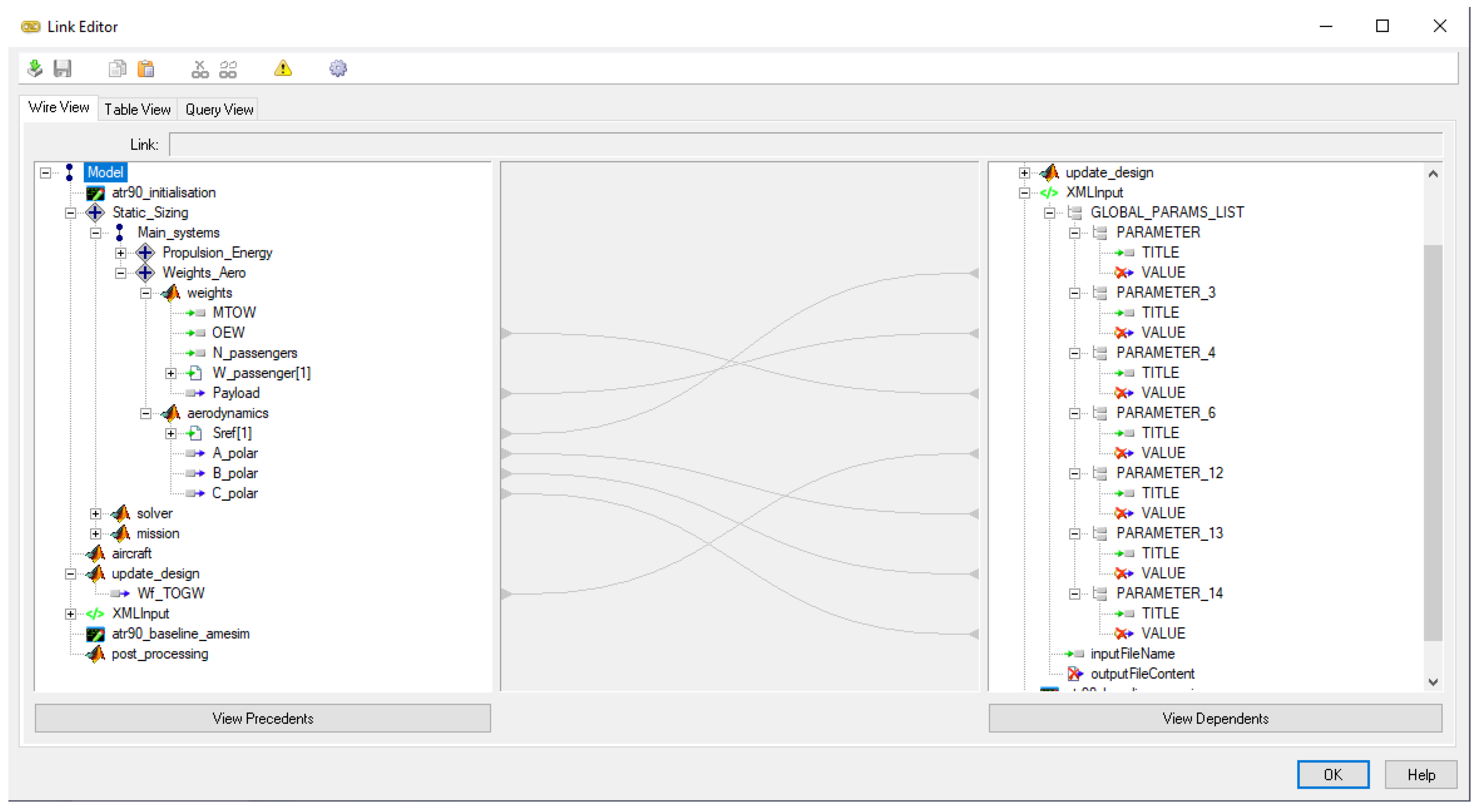The height and width of the screenshot is (812, 1480).
Task: Open the settings gear icon
Action: 338,68
